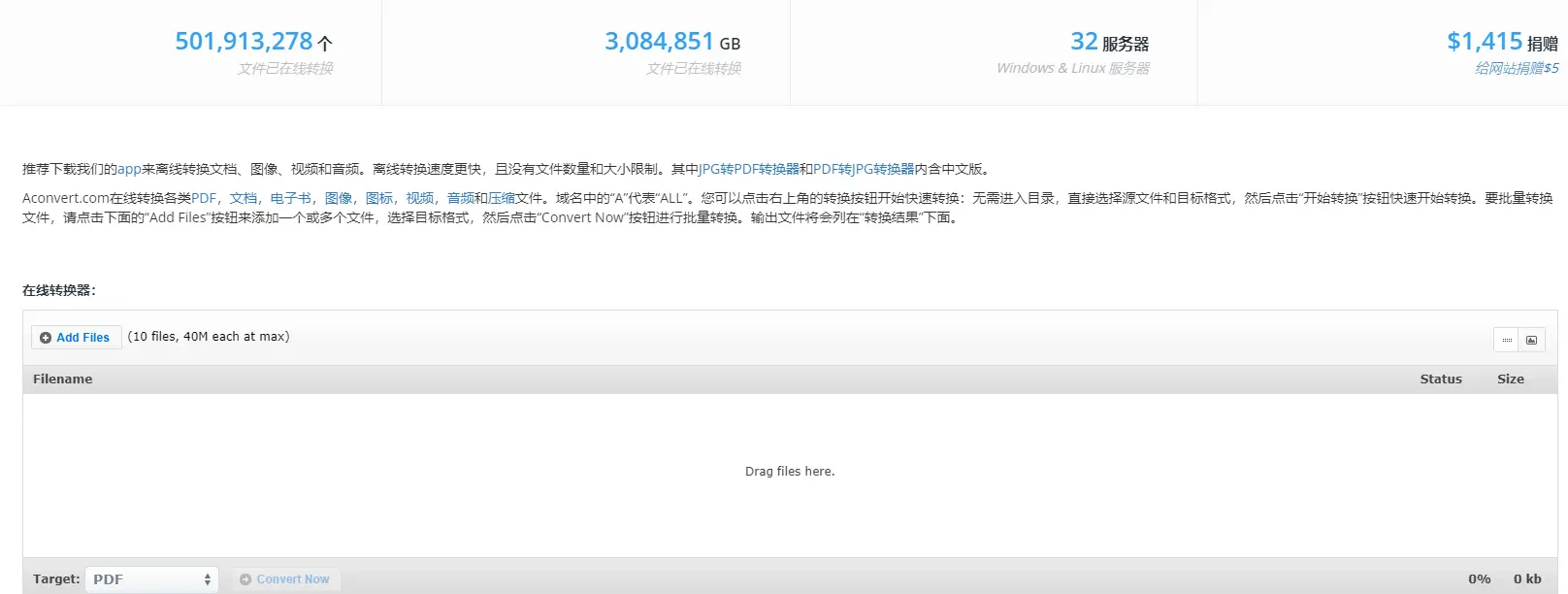Open the 电子书 converter link

[x=290, y=198]
